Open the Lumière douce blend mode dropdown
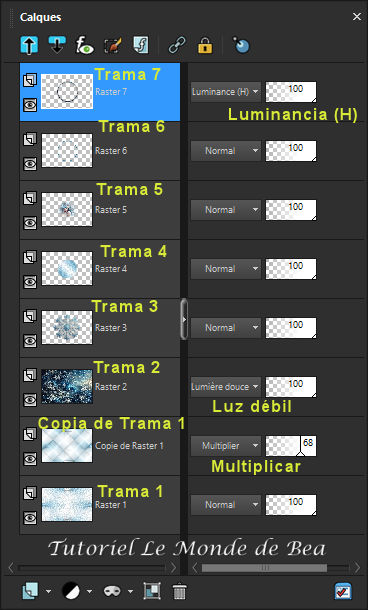 pos(226,387)
